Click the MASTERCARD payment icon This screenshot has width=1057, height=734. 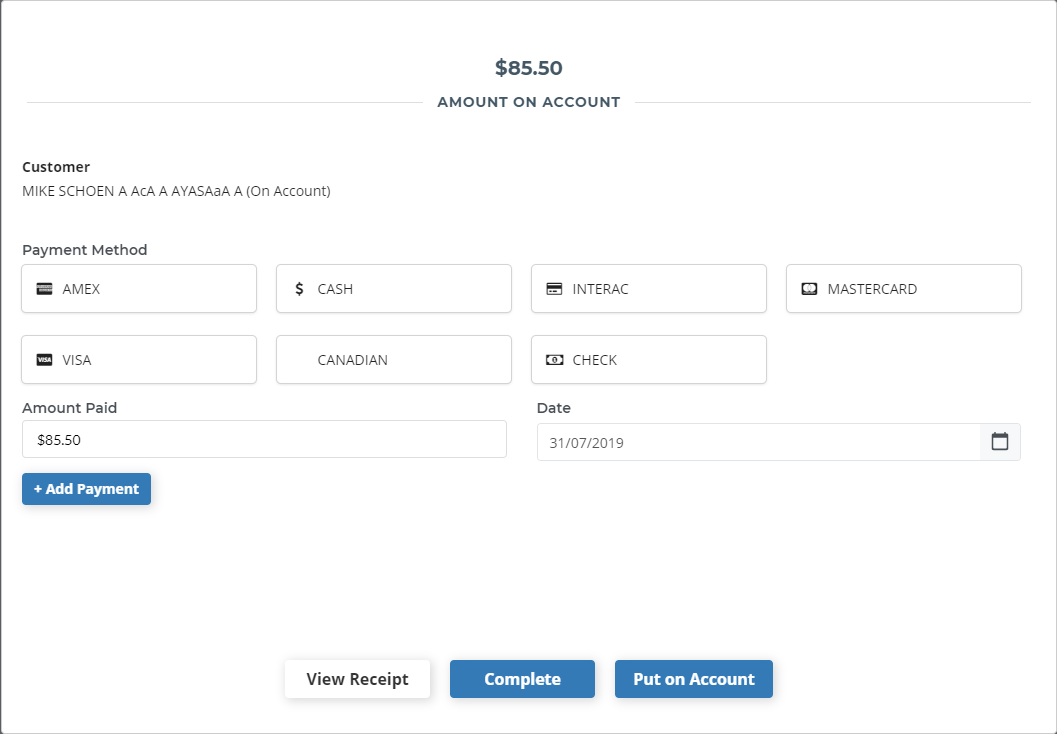coord(809,288)
